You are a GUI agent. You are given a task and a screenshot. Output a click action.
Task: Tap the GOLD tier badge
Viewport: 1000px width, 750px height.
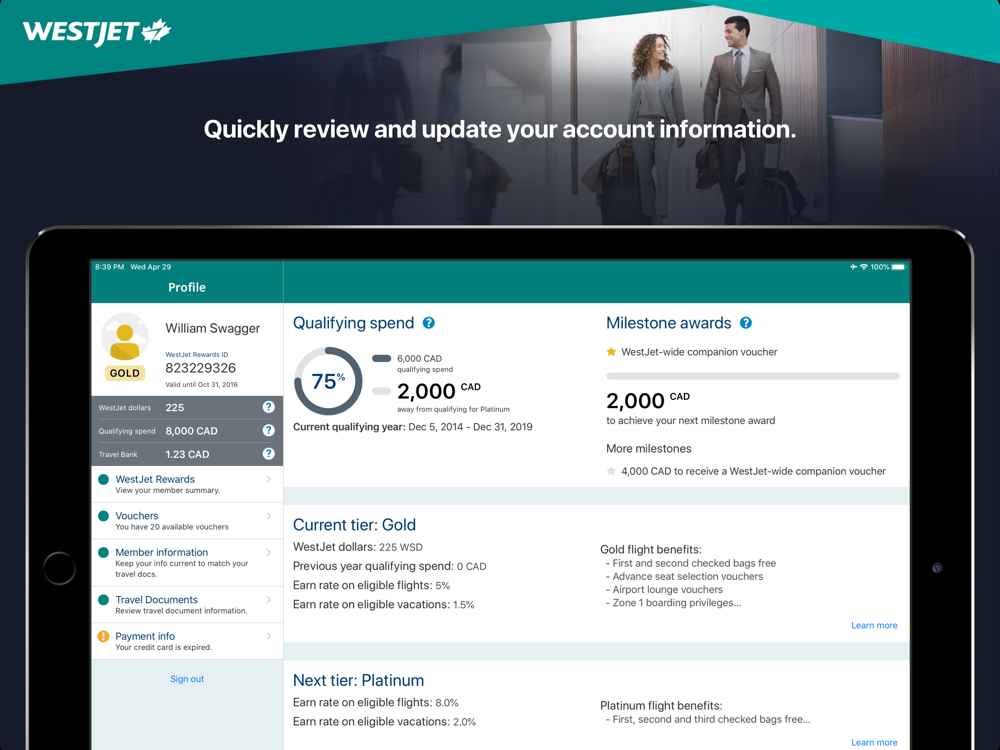point(125,373)
